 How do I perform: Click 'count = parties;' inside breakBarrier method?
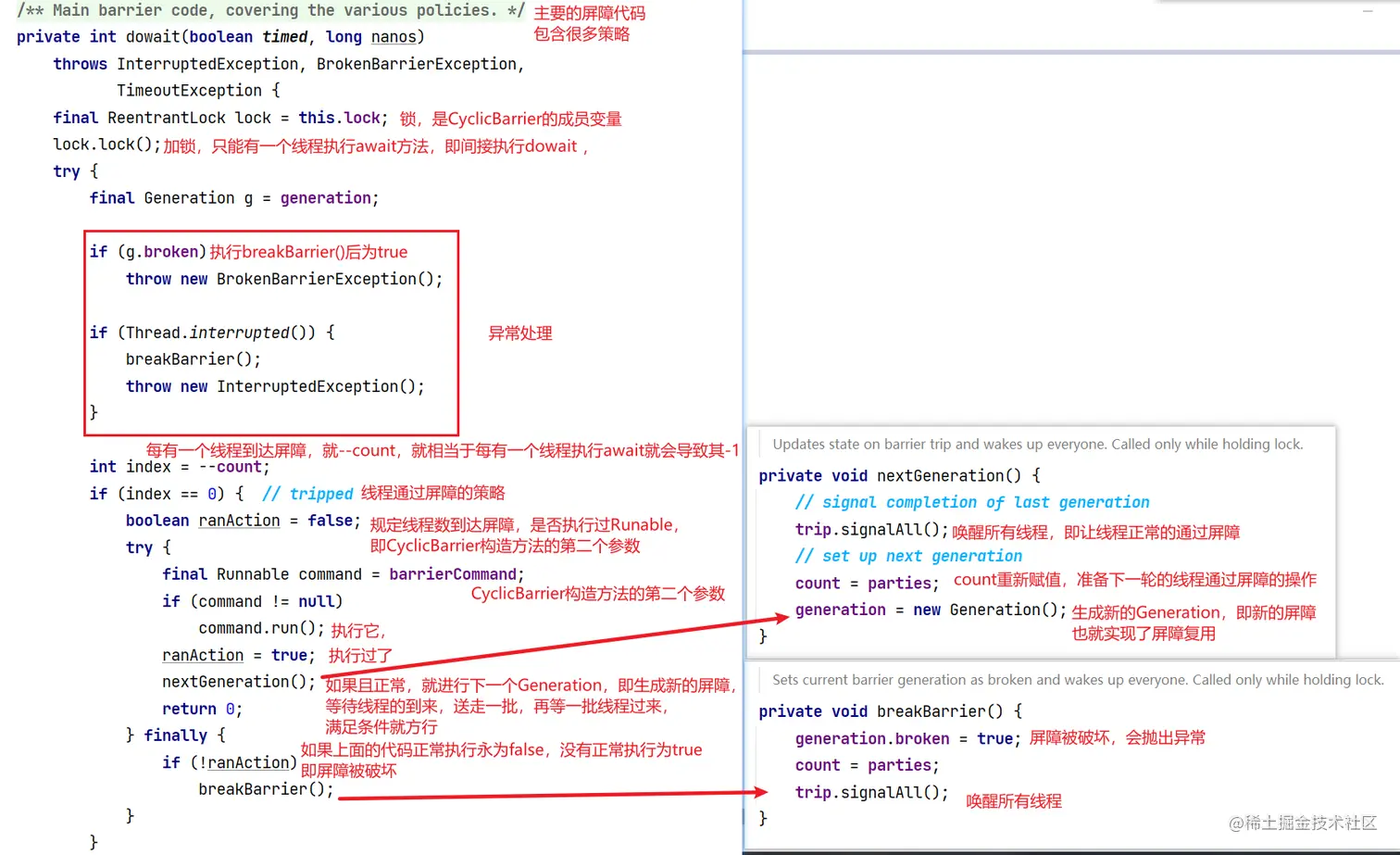click(868, 765)
